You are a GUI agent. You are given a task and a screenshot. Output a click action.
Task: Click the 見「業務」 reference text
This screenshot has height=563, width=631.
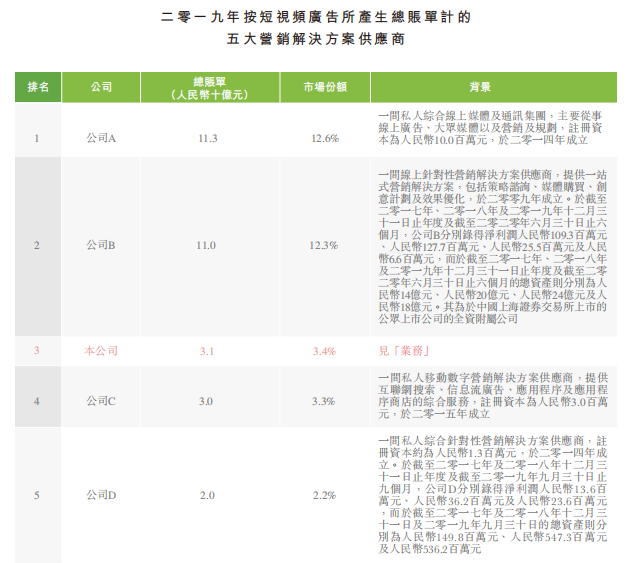pos(404,351)
